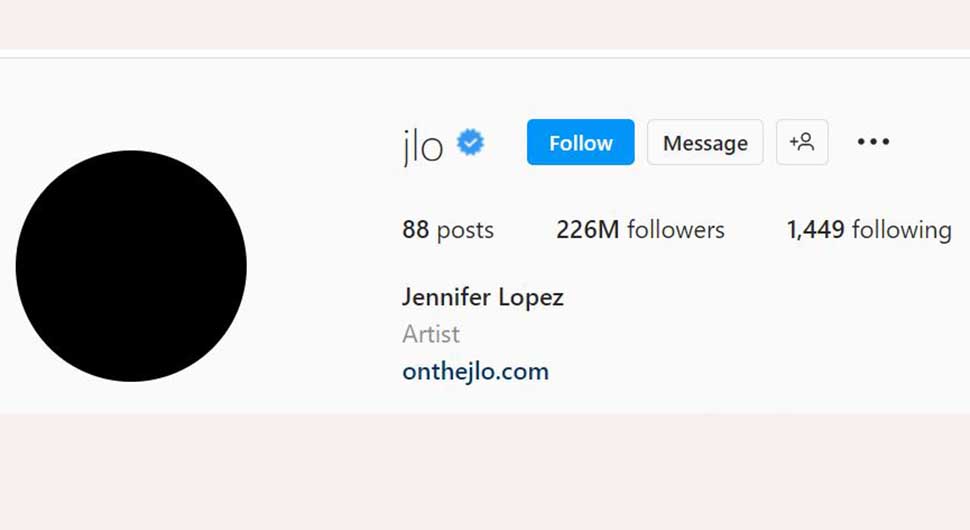View the 1,449 following list
This screenshot has width=970, height=530.
pos(869,229)
